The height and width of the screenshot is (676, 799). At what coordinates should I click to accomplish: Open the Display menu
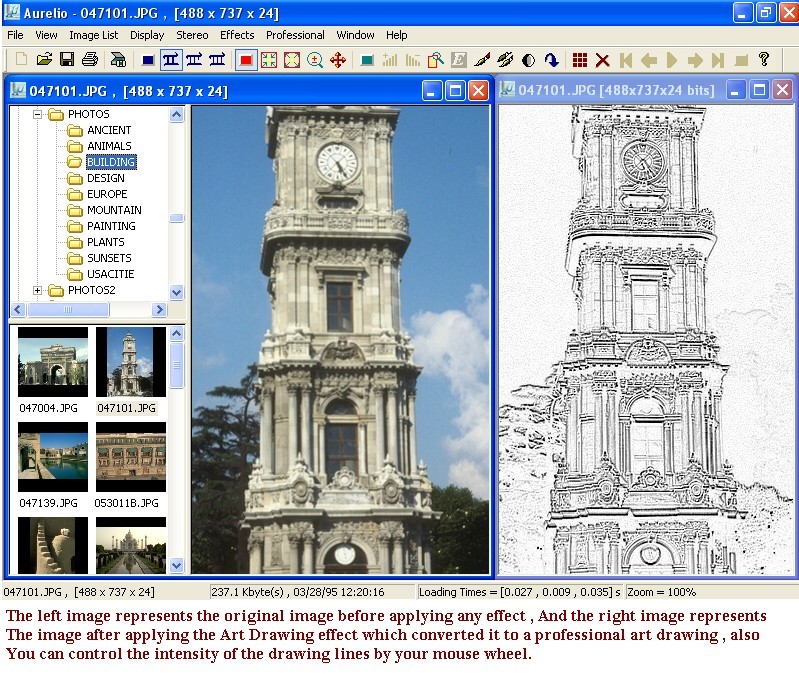pyautogui.click(x=147, y=35)
